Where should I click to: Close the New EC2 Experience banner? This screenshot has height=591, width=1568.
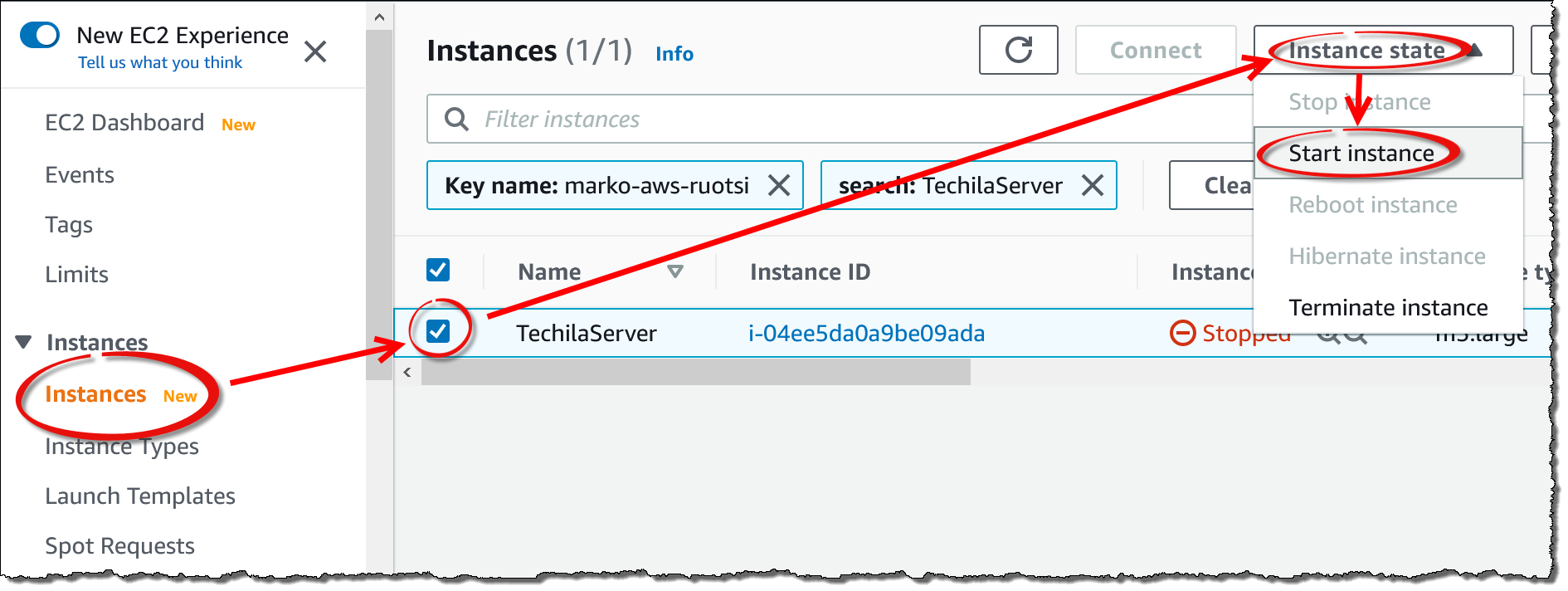(315, 52)
